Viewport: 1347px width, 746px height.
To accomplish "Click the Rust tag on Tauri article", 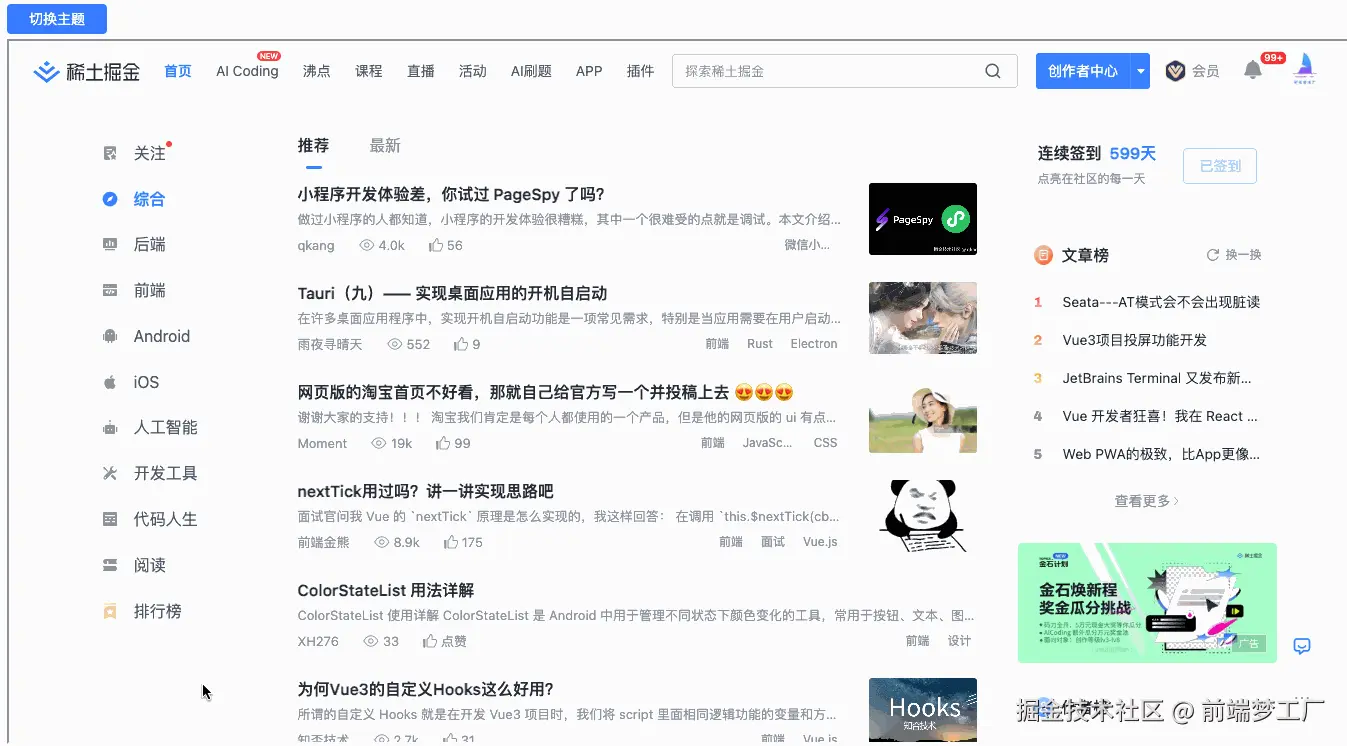I will point(760,344).
